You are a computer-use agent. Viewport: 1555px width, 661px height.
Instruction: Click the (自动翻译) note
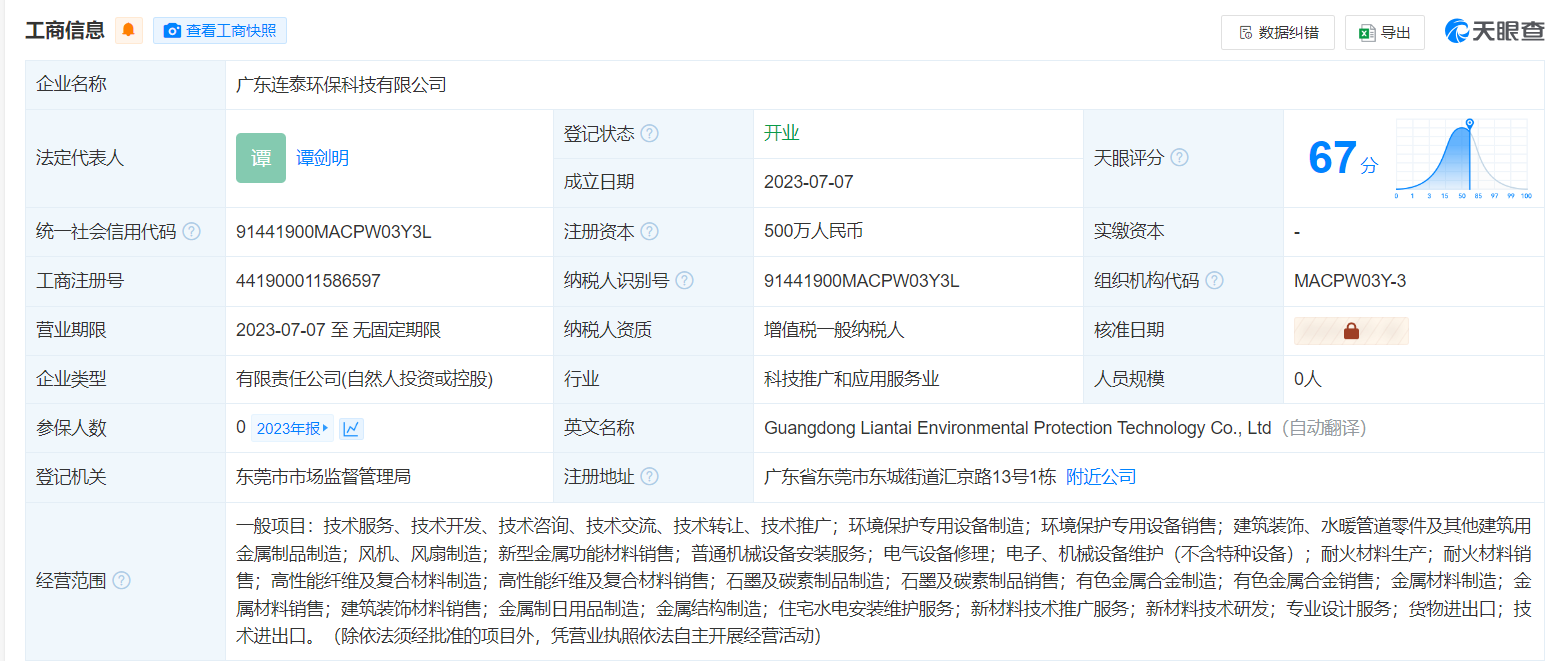coord(1323,428)
